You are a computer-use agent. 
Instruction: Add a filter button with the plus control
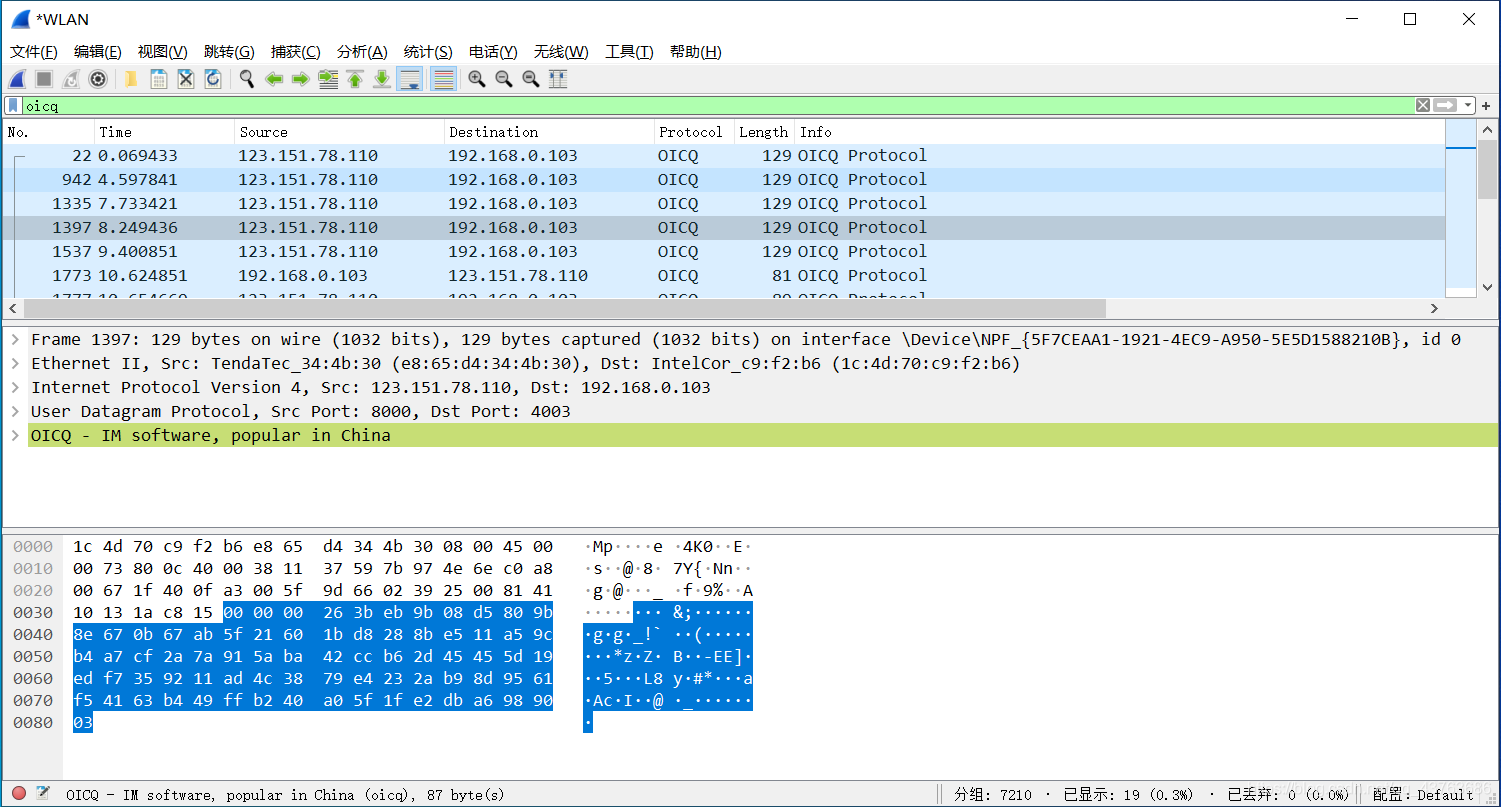click(x=1486, y=105)
